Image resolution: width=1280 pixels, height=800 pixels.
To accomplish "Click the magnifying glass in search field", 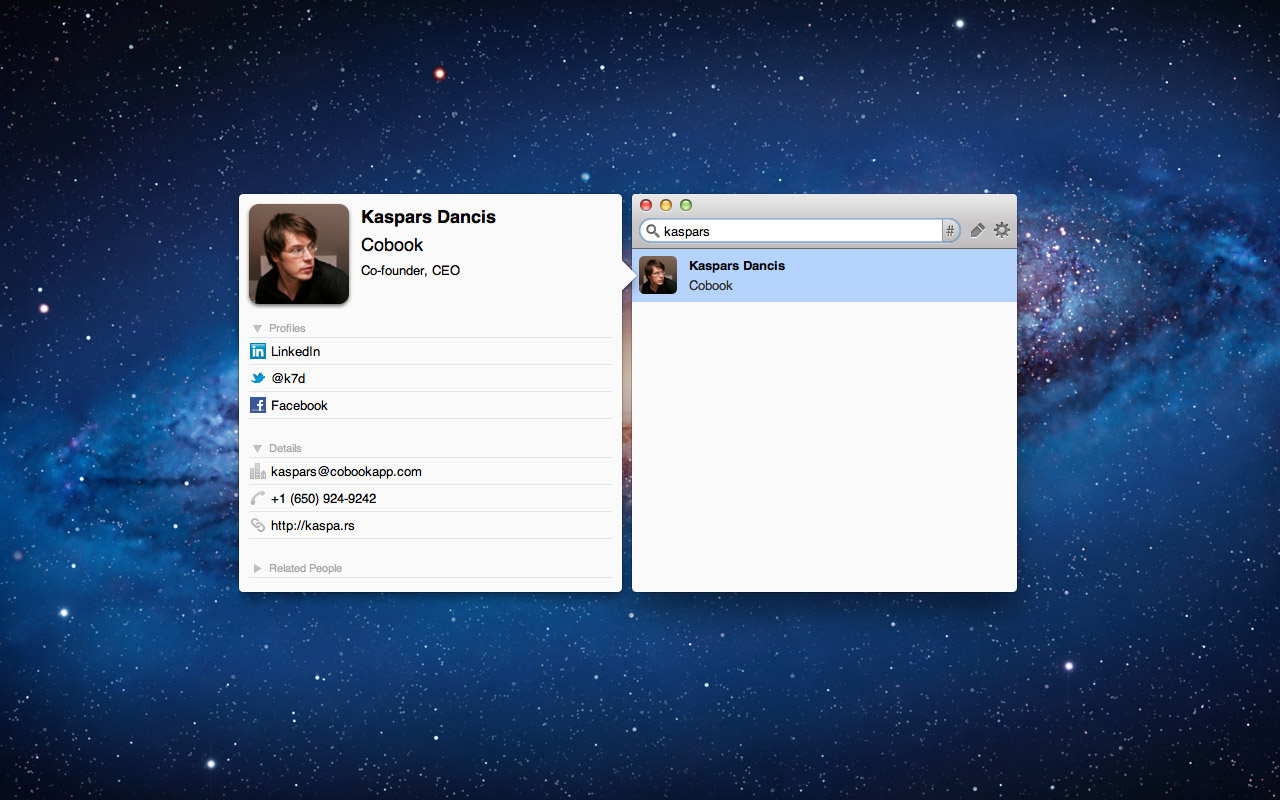I will (653, 231).
